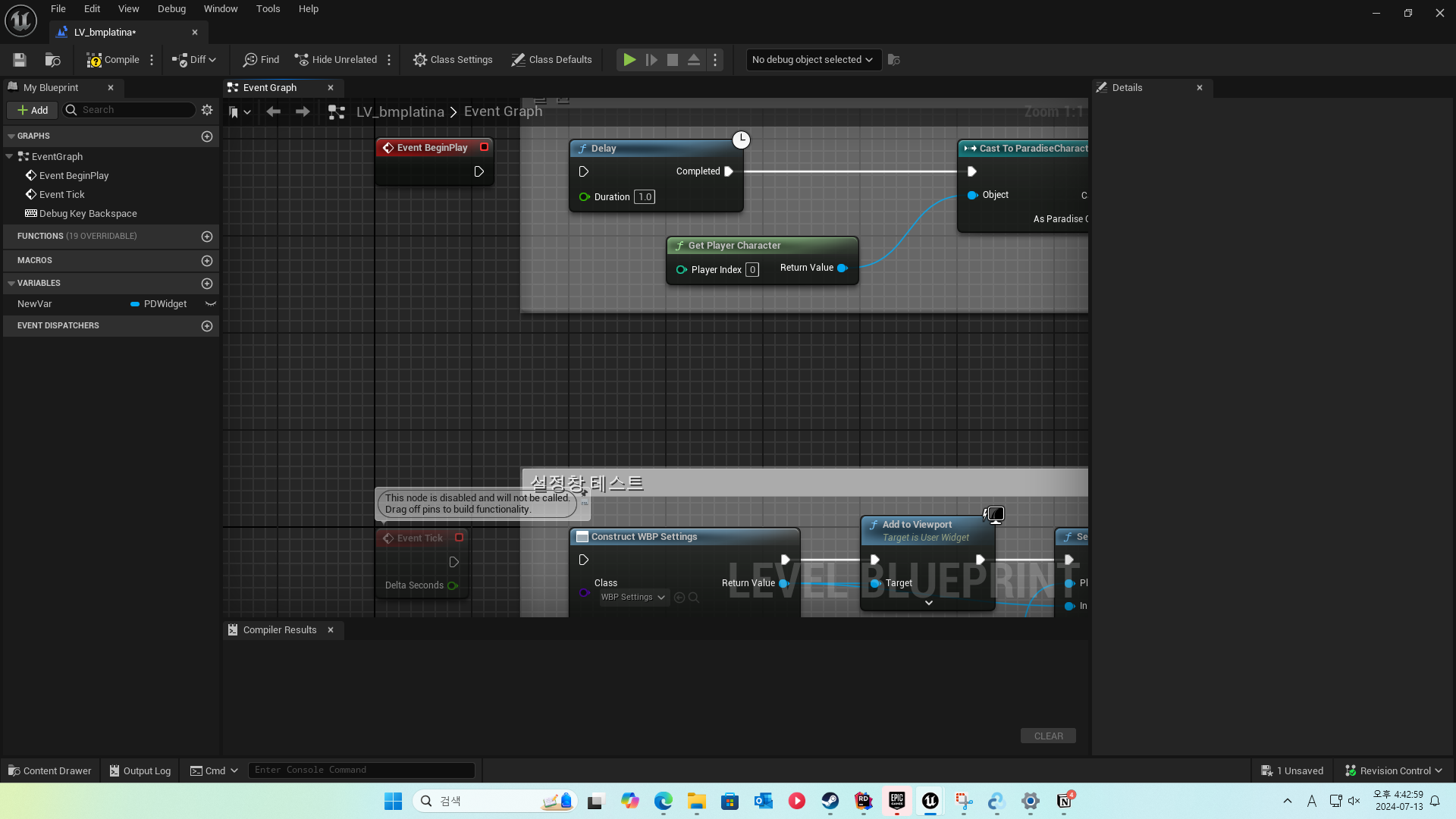Edit the Delay Duration value
This screenshot has height=819, width=1456.
[645, 197]
